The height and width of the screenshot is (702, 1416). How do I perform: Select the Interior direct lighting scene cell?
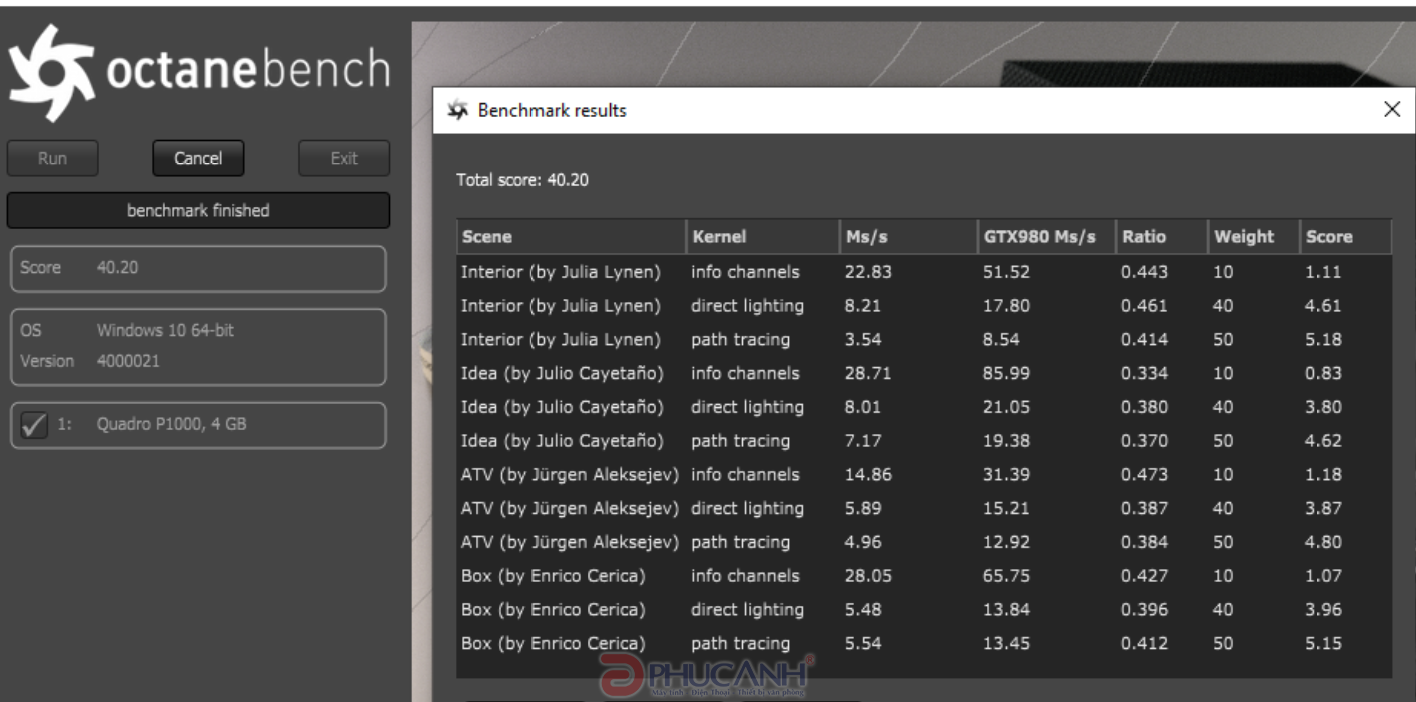click(x=560, y=306)
